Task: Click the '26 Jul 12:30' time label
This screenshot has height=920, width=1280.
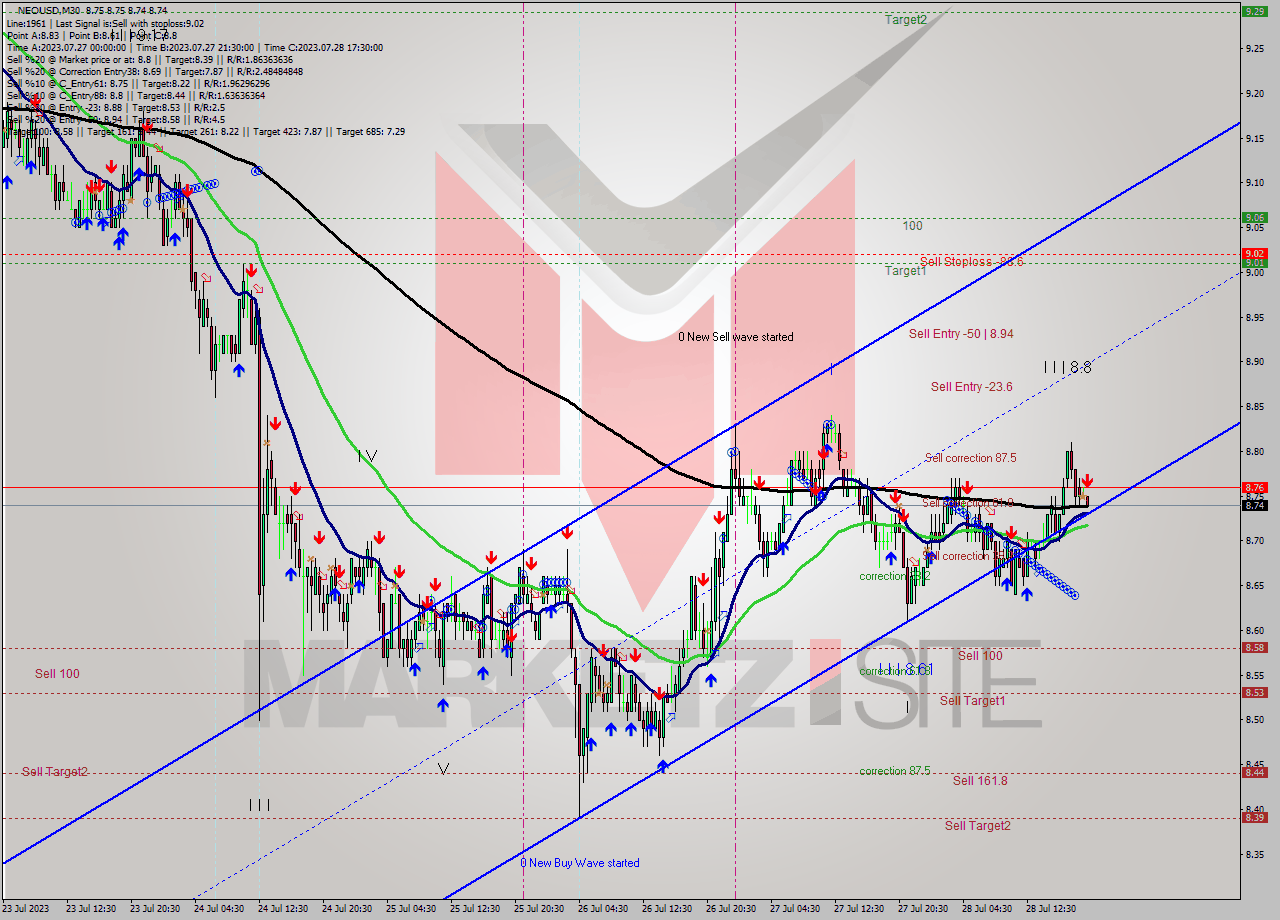Action: [x=667, y=909]
